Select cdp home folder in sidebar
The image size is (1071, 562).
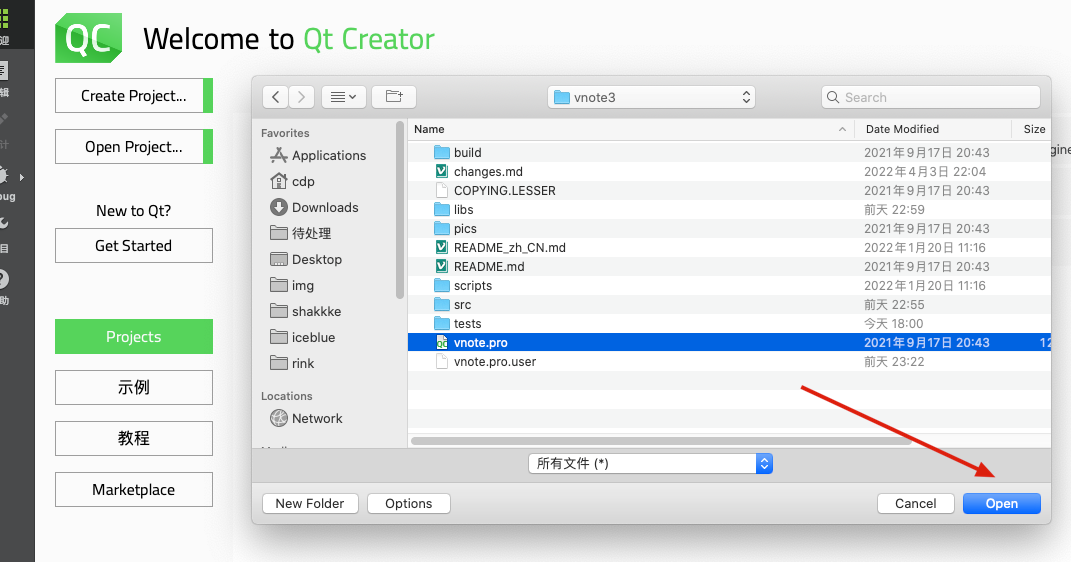pyautogui.click(x=292, y=182)
